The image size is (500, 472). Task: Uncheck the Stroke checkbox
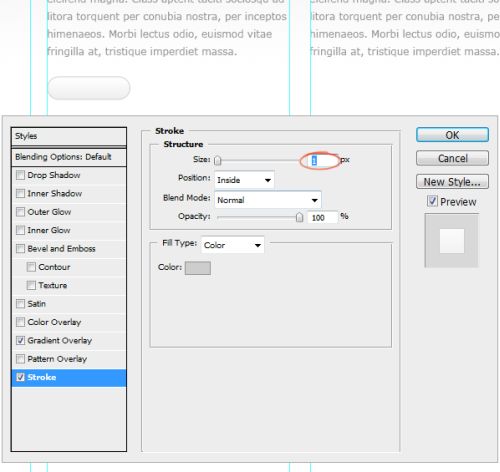[20, 377]
